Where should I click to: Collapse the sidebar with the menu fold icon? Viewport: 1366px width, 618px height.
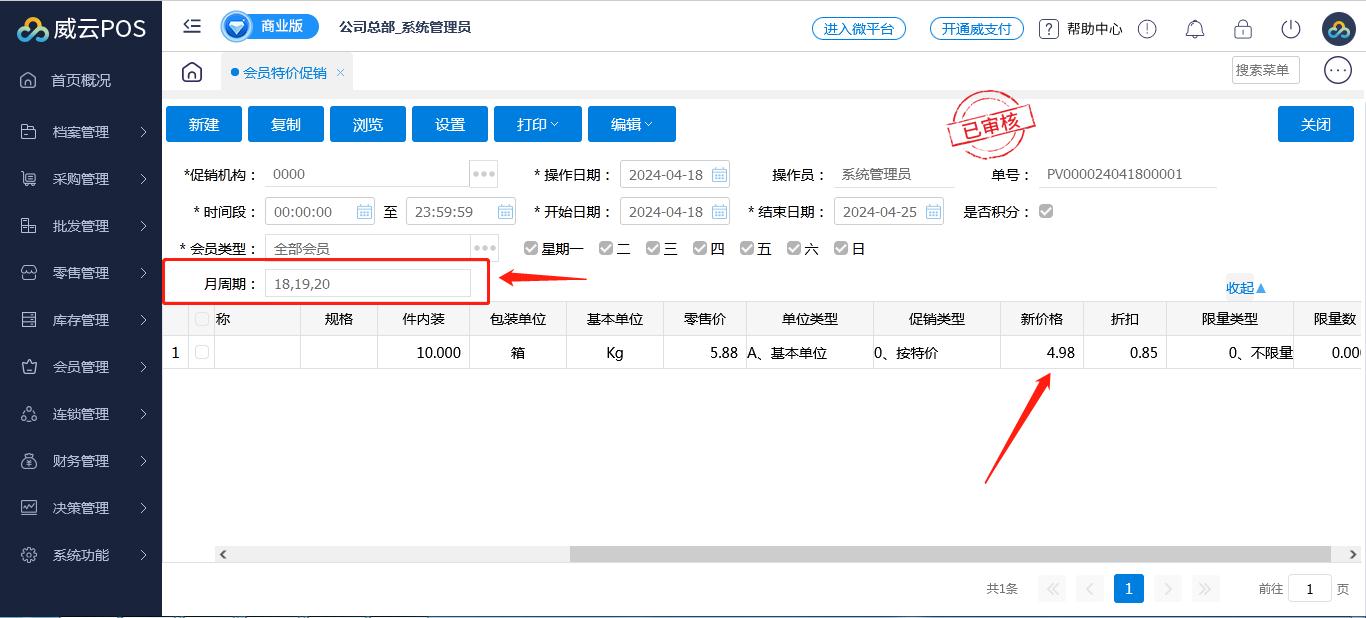(x=192, y=27)
